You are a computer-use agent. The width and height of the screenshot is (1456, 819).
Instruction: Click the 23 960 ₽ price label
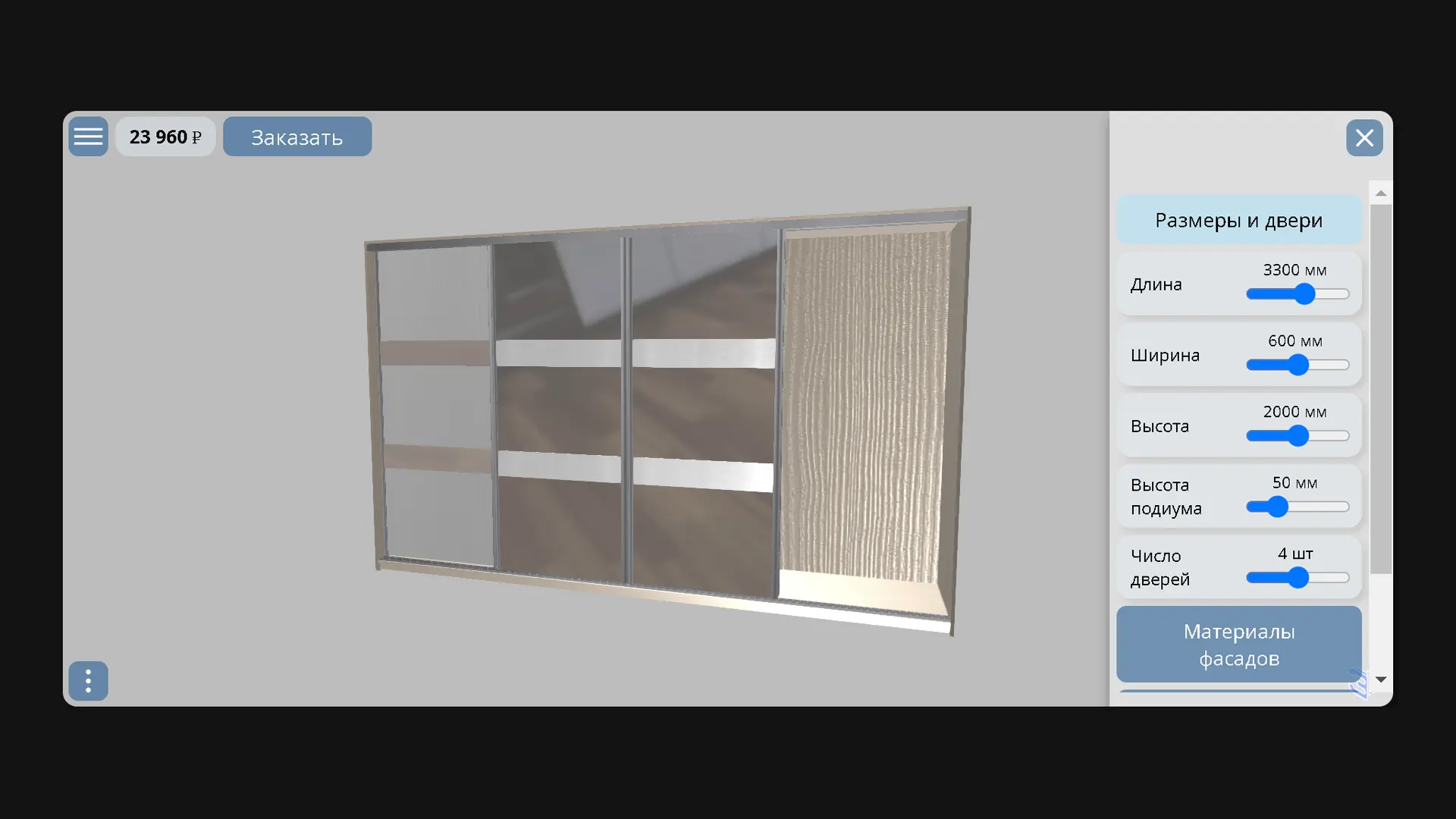click(x=165, y=136)
